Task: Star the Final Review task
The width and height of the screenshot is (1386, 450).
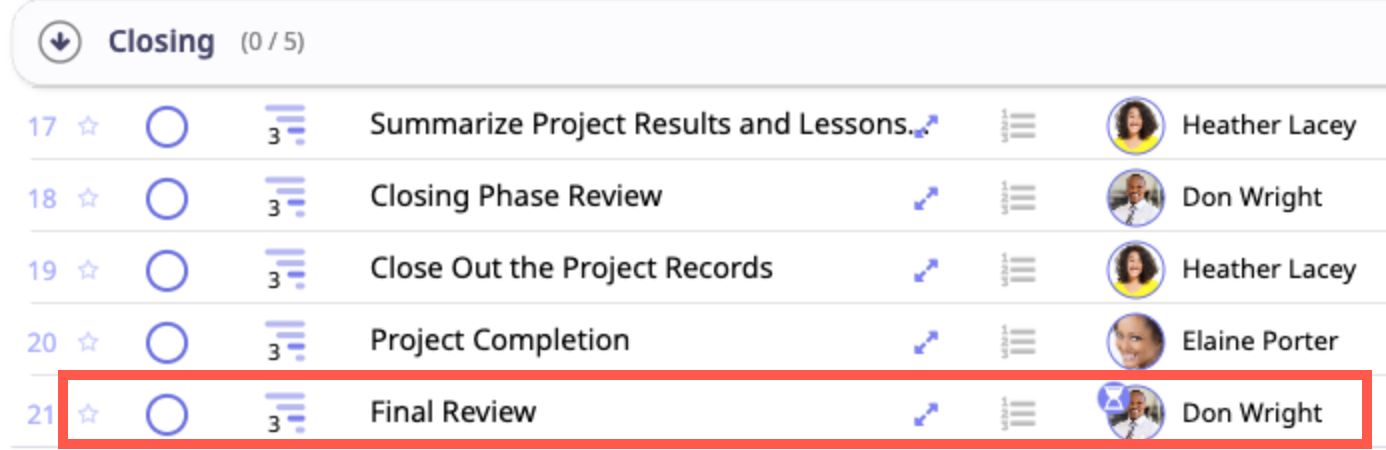Action: click(89, 413)
